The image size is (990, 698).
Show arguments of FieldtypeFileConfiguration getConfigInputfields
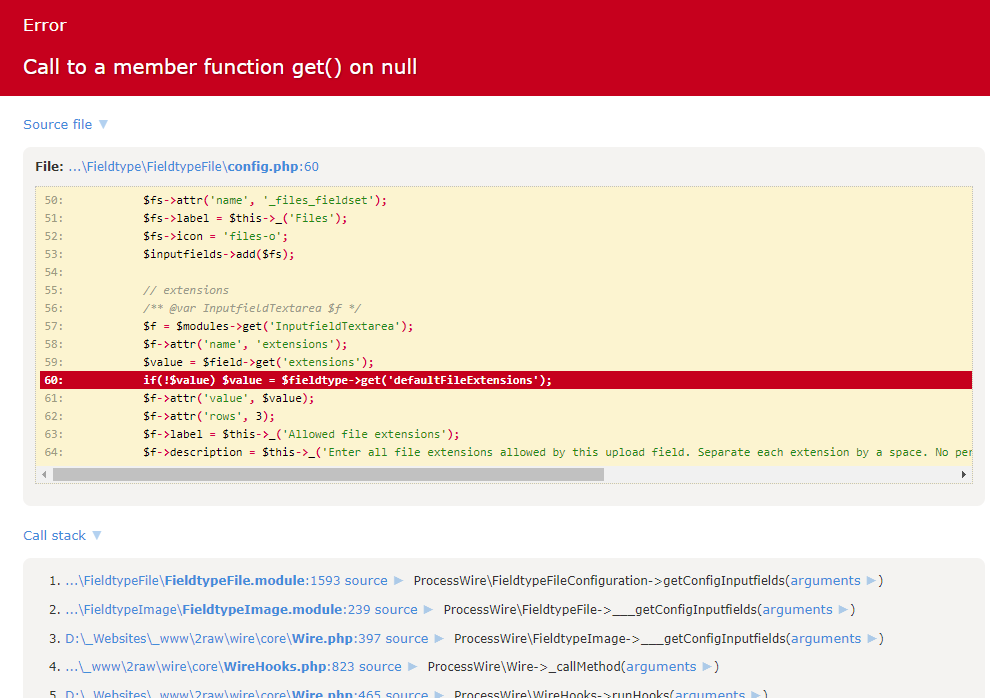point(833,581)
